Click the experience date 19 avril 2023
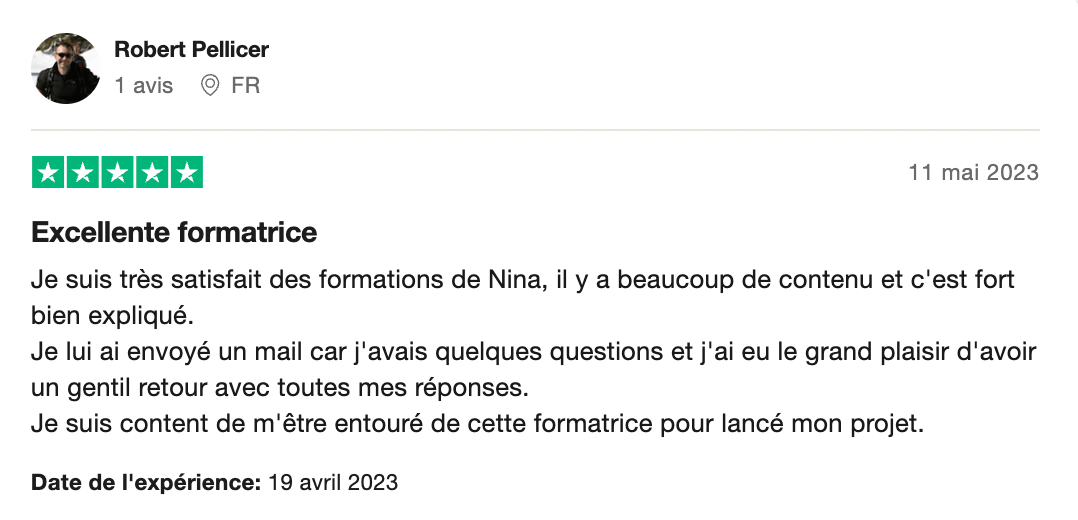This screenshot has width=1078, height=520. tap(333, 482)
